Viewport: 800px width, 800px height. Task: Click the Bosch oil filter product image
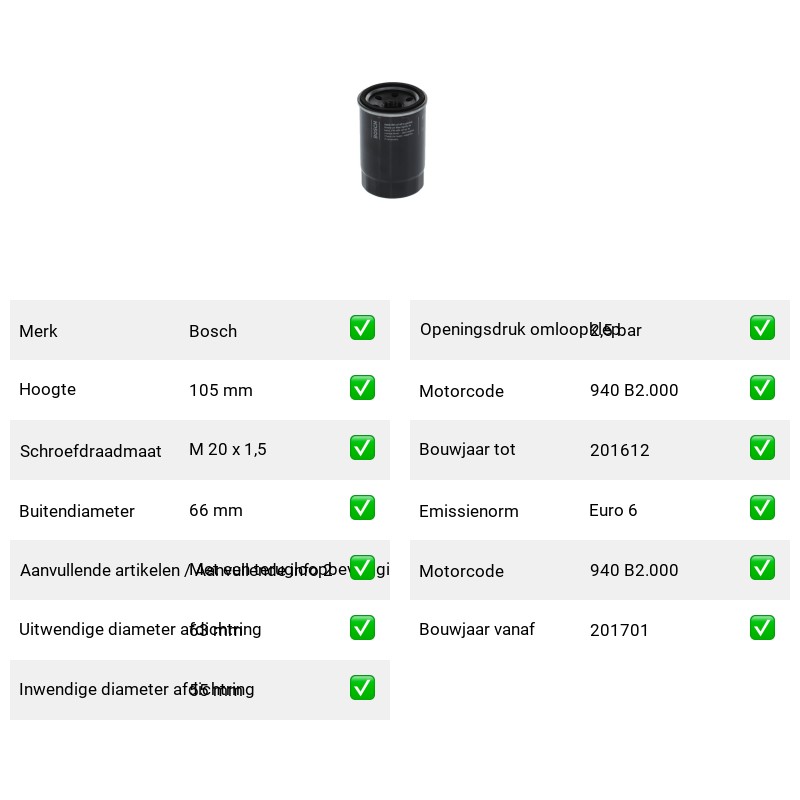[x=392, y=140]
